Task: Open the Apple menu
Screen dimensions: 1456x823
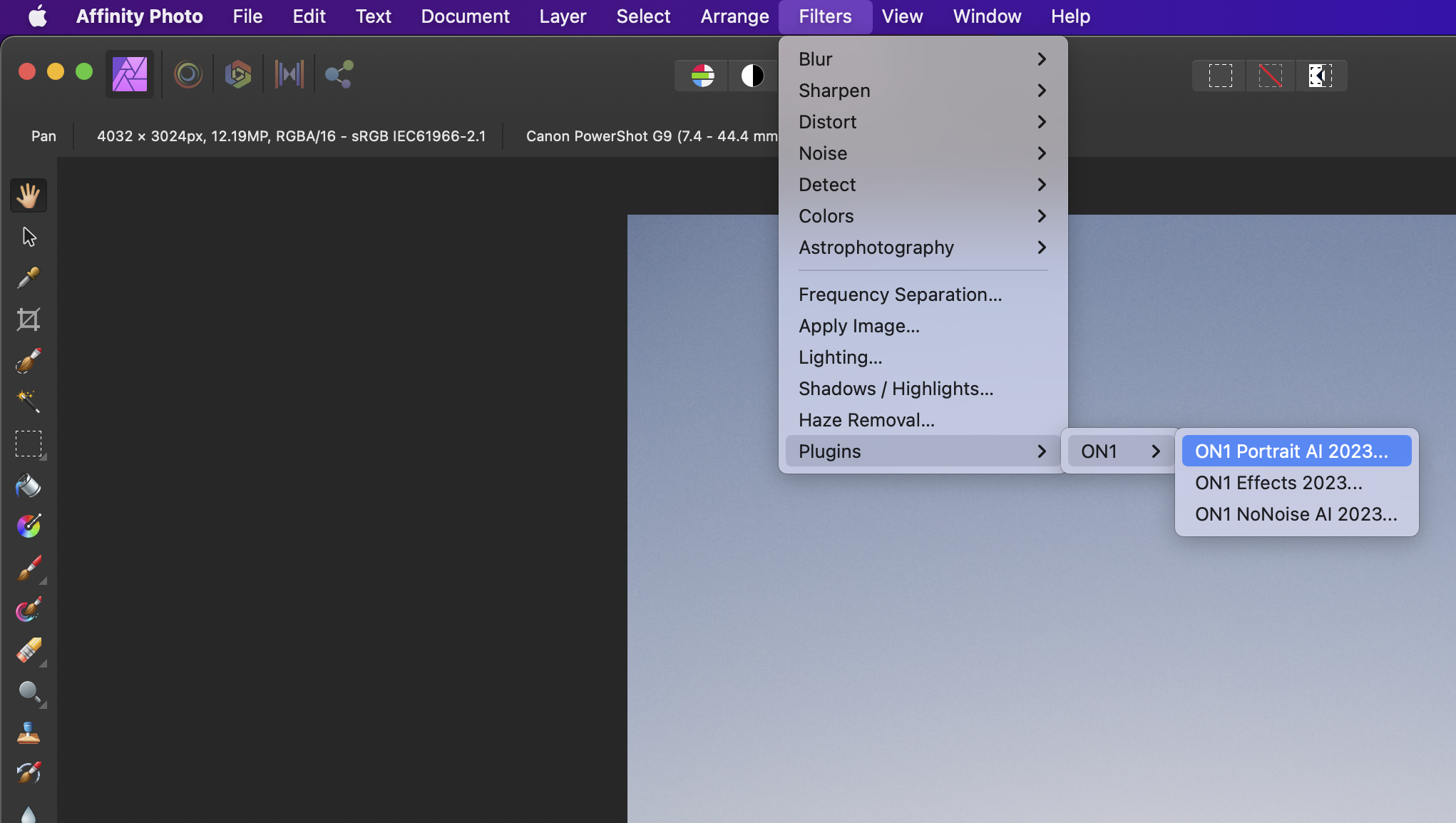Action: [38, 16]
